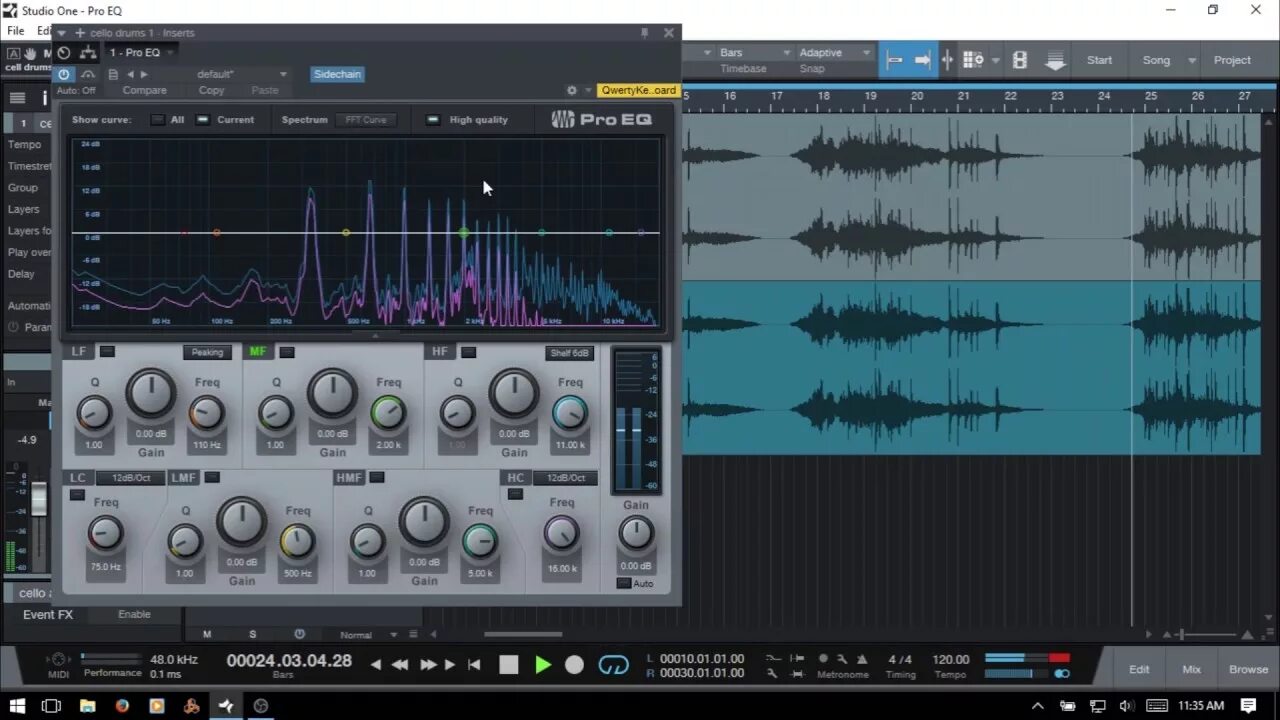Open the Task View taskbar icon
Image resolution: width=1280 pixels, height=720 pixels.
point(52,705)
